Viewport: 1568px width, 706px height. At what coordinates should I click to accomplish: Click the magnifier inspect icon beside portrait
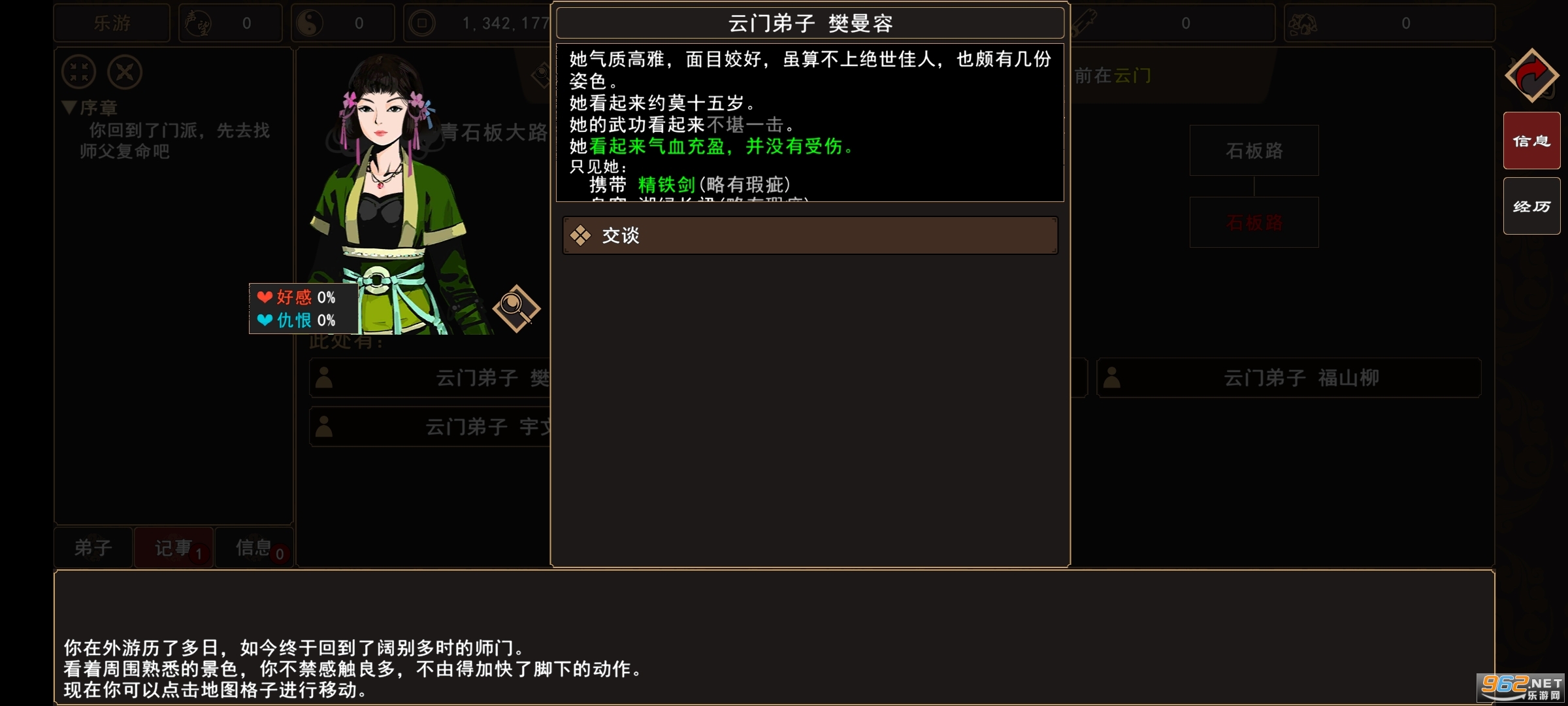point(516,308)
